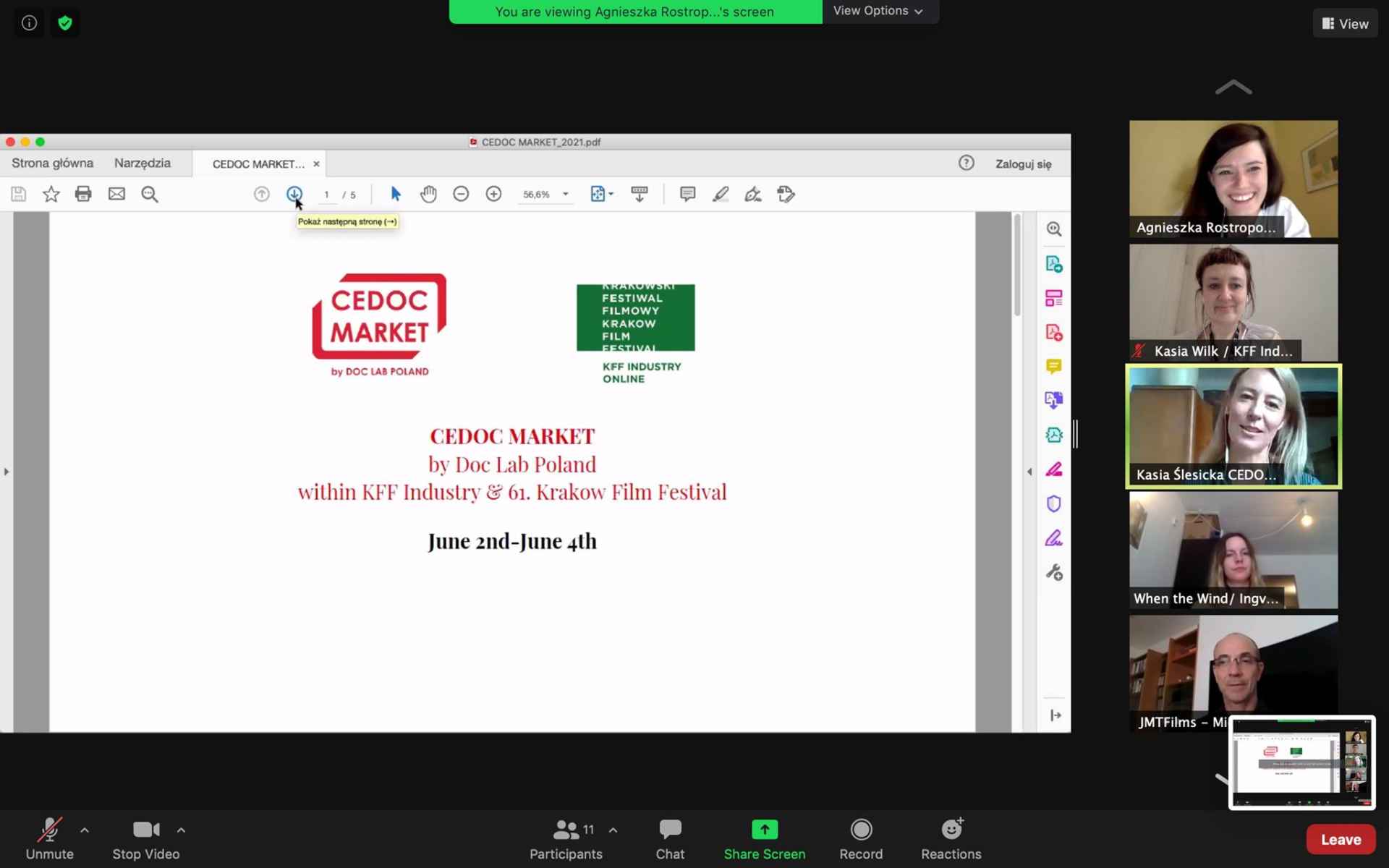Image resolution: width=1389 pixels, height=868 pixels.
Task: Click the sign document pen icon
Action: tap(753, 194)
